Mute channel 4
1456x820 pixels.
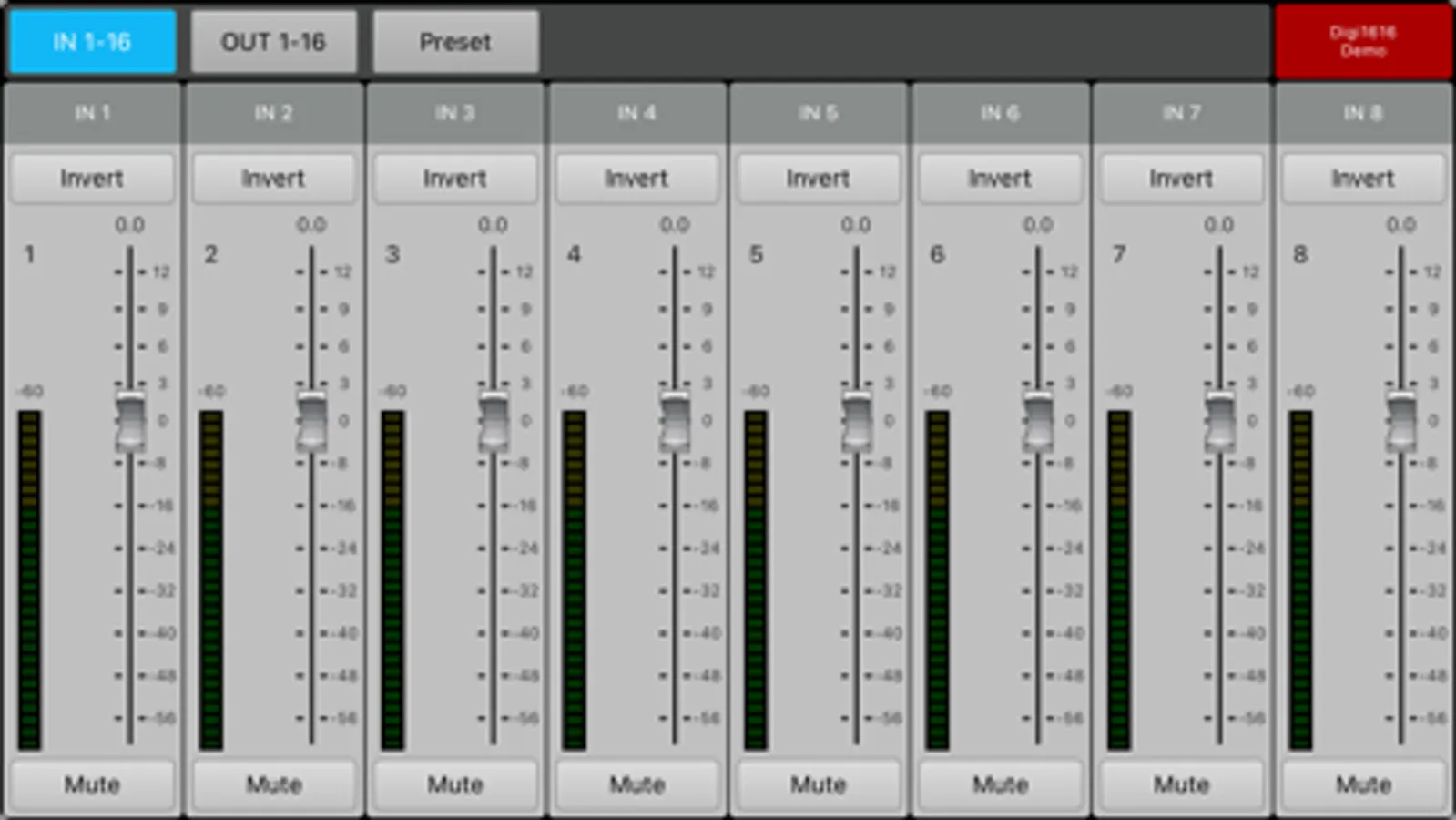(636, 784)
